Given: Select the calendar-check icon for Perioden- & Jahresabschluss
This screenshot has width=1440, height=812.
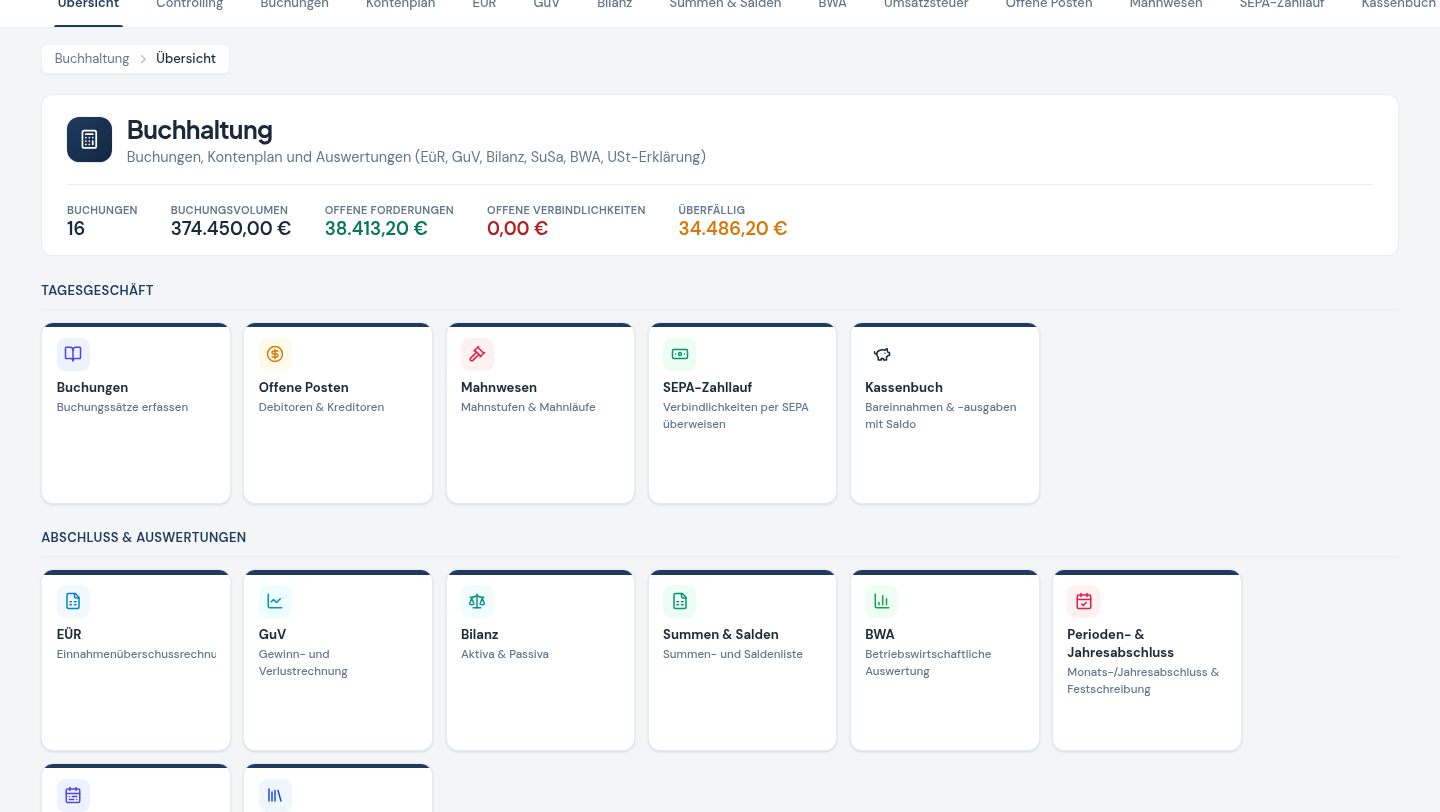Looking at the screenshot, I should pyautogui.click(x=1083, y=601).
